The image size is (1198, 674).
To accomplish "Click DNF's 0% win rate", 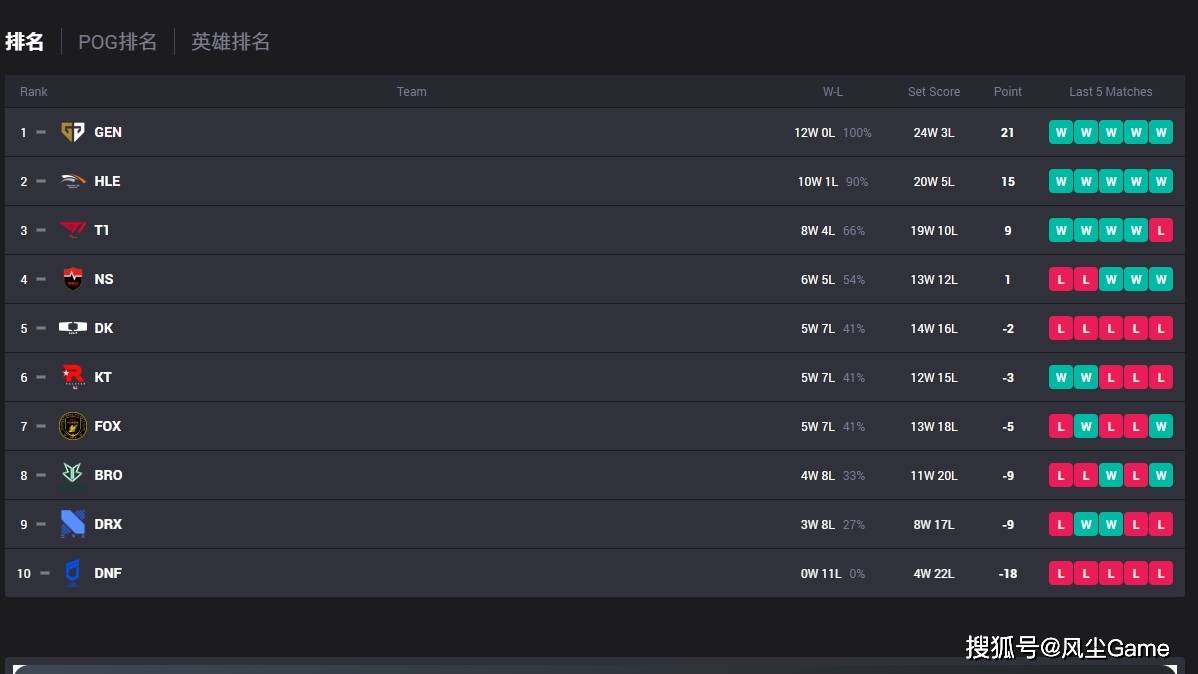I will [x=857, y=573].
